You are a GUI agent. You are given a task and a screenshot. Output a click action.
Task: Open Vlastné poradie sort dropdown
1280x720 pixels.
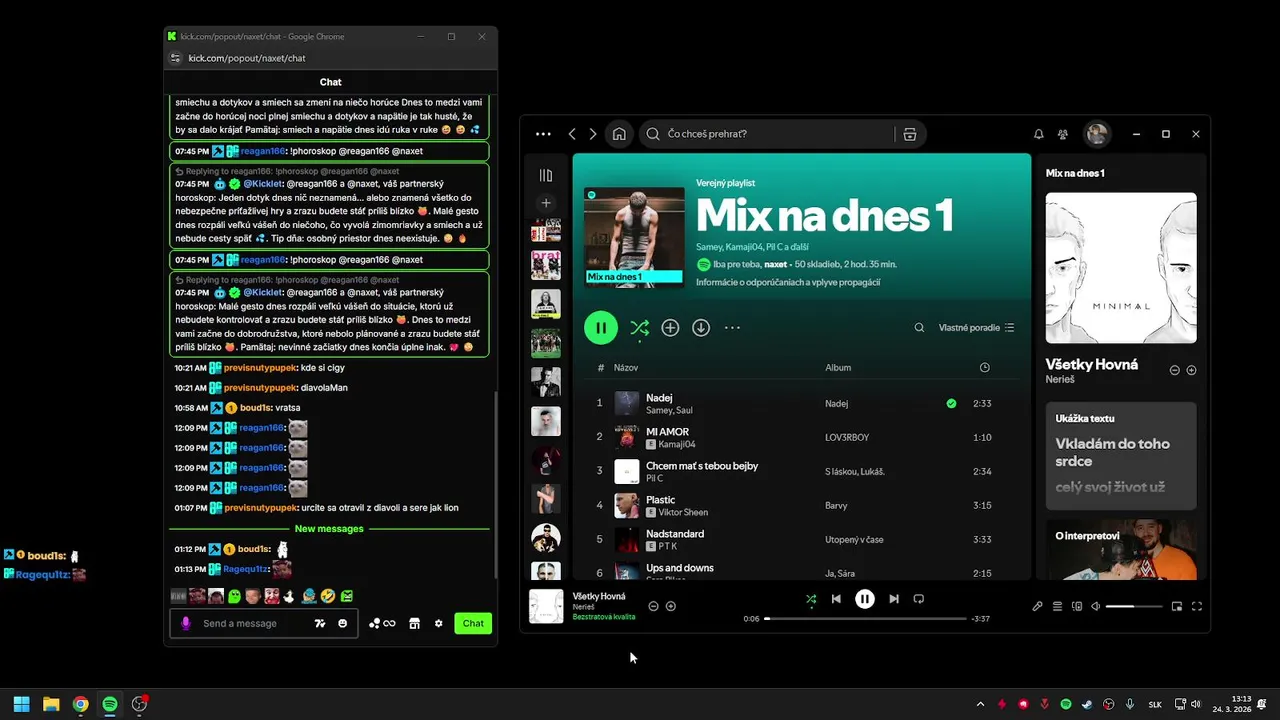point(976,327)
